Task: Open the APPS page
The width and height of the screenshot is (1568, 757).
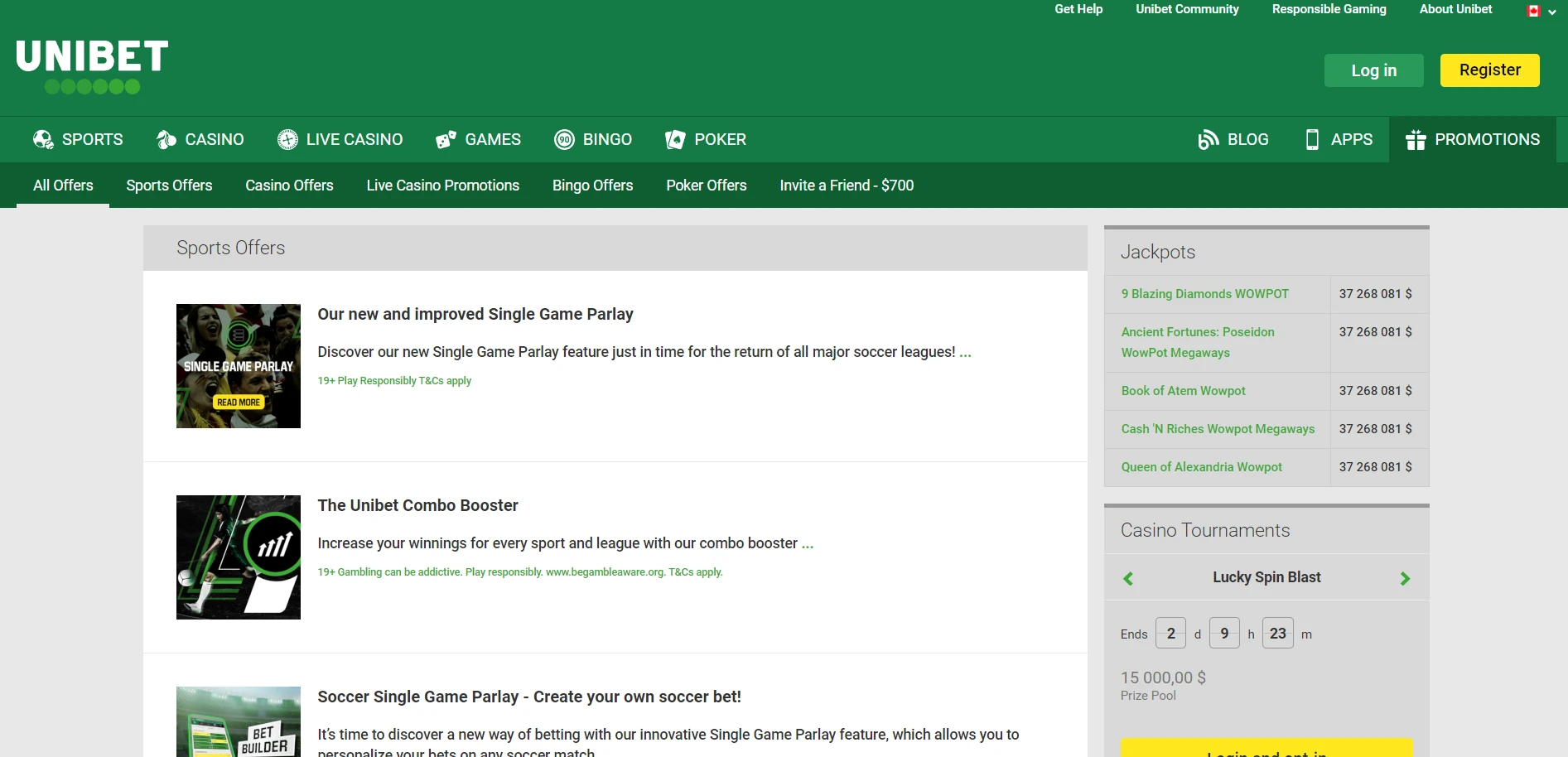Action: (x=1338, y=139)
